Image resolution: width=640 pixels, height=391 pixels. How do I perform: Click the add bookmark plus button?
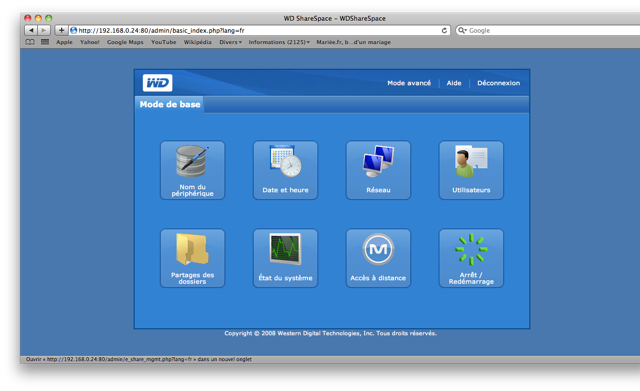[61, 30]
